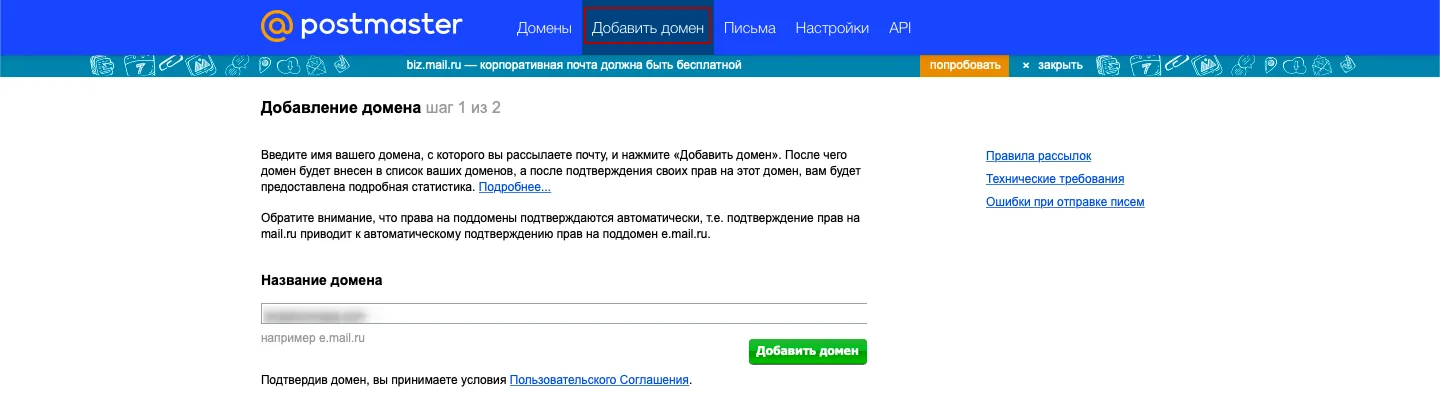Click the green Добавить домен button
Viewport: 1440px width, 406px height.
click(807, 351)
